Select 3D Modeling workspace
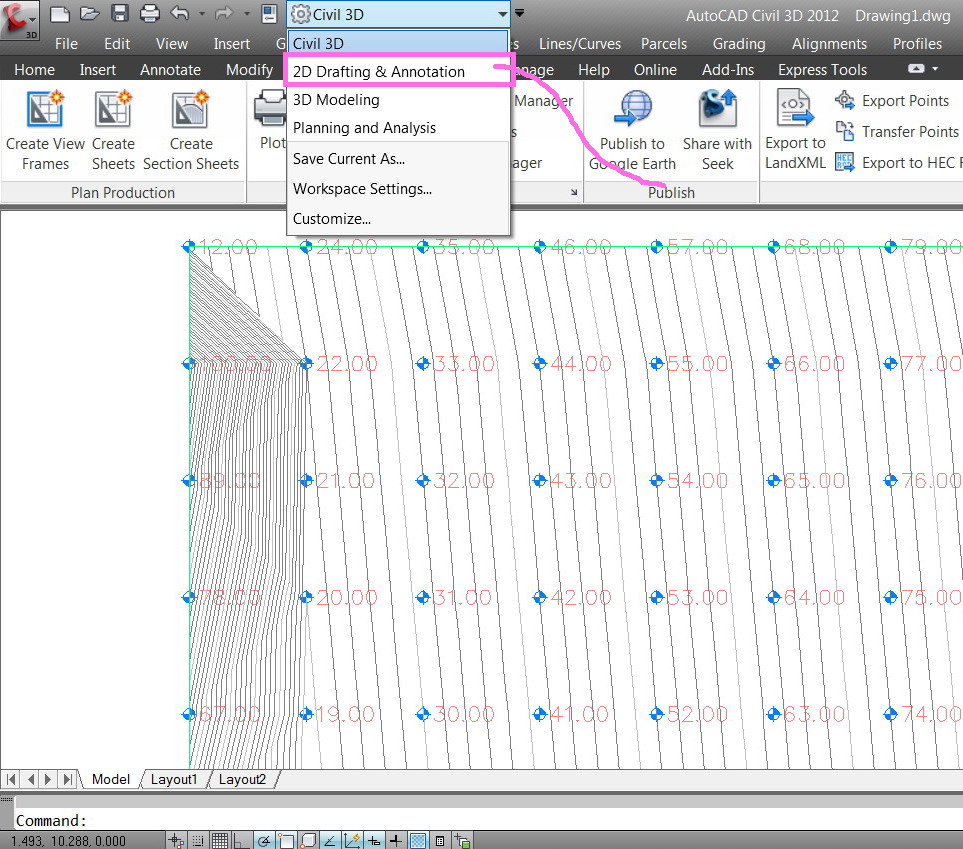963x849 pixels. 398,100
